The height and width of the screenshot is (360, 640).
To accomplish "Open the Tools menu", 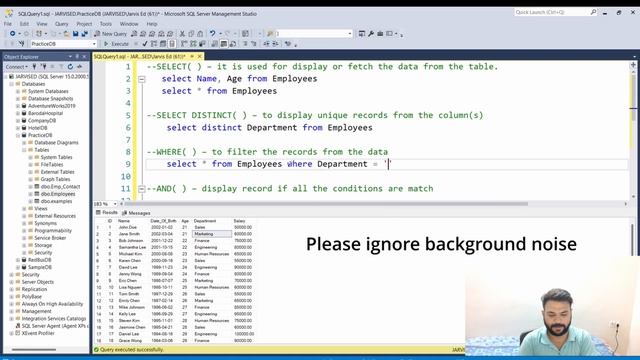I will point(106,24).
